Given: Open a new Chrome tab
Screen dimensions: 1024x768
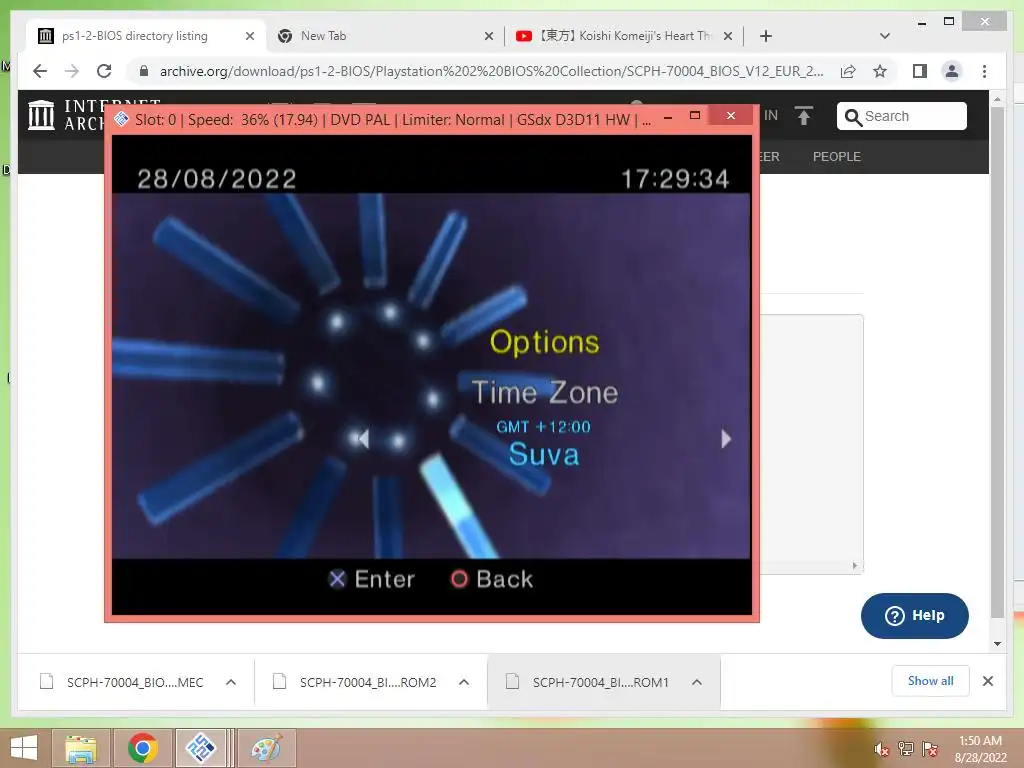Looking at the screenshot, I should [x=766, y=36].
